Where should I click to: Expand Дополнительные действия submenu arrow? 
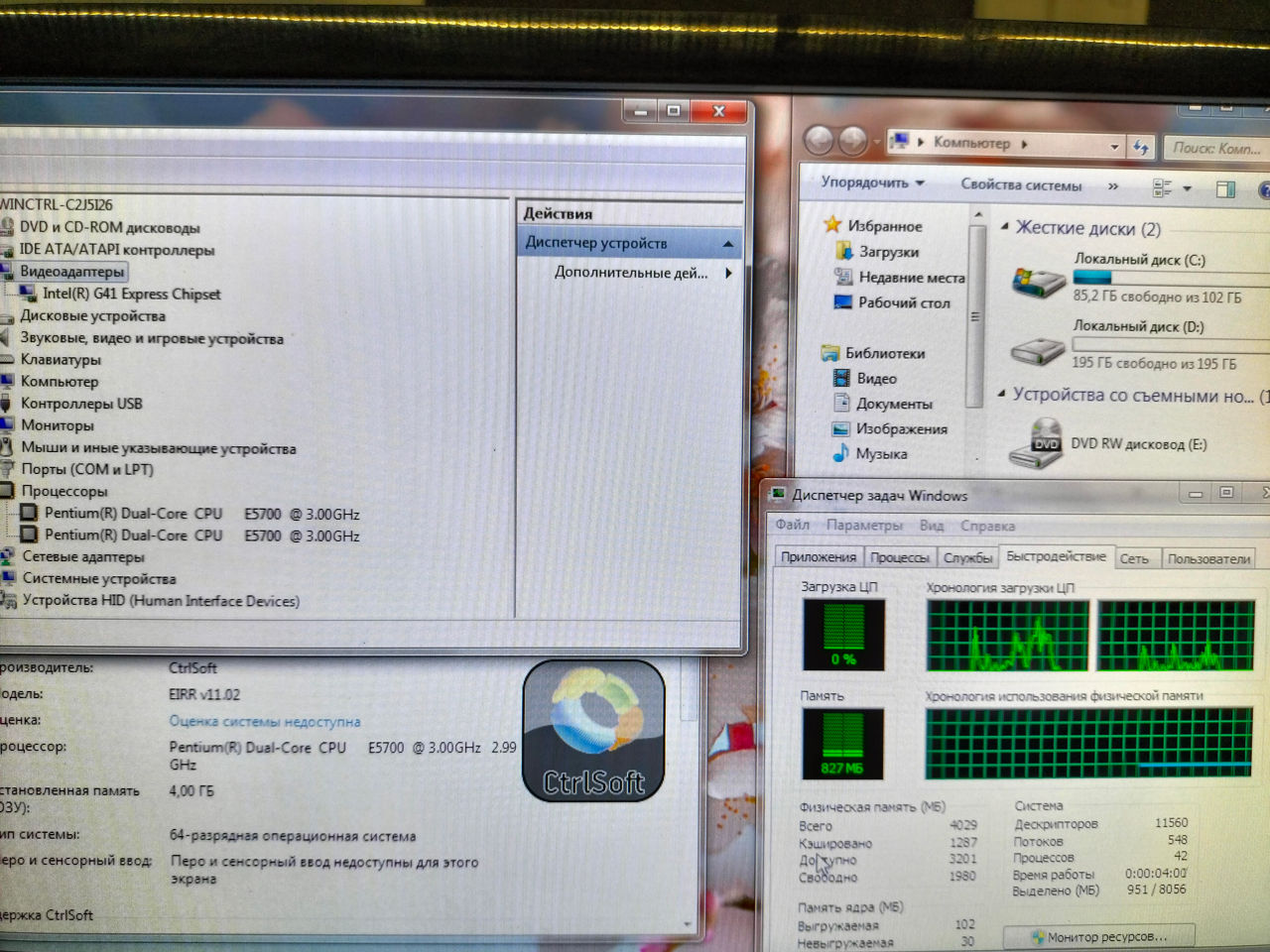coord(729,273)
